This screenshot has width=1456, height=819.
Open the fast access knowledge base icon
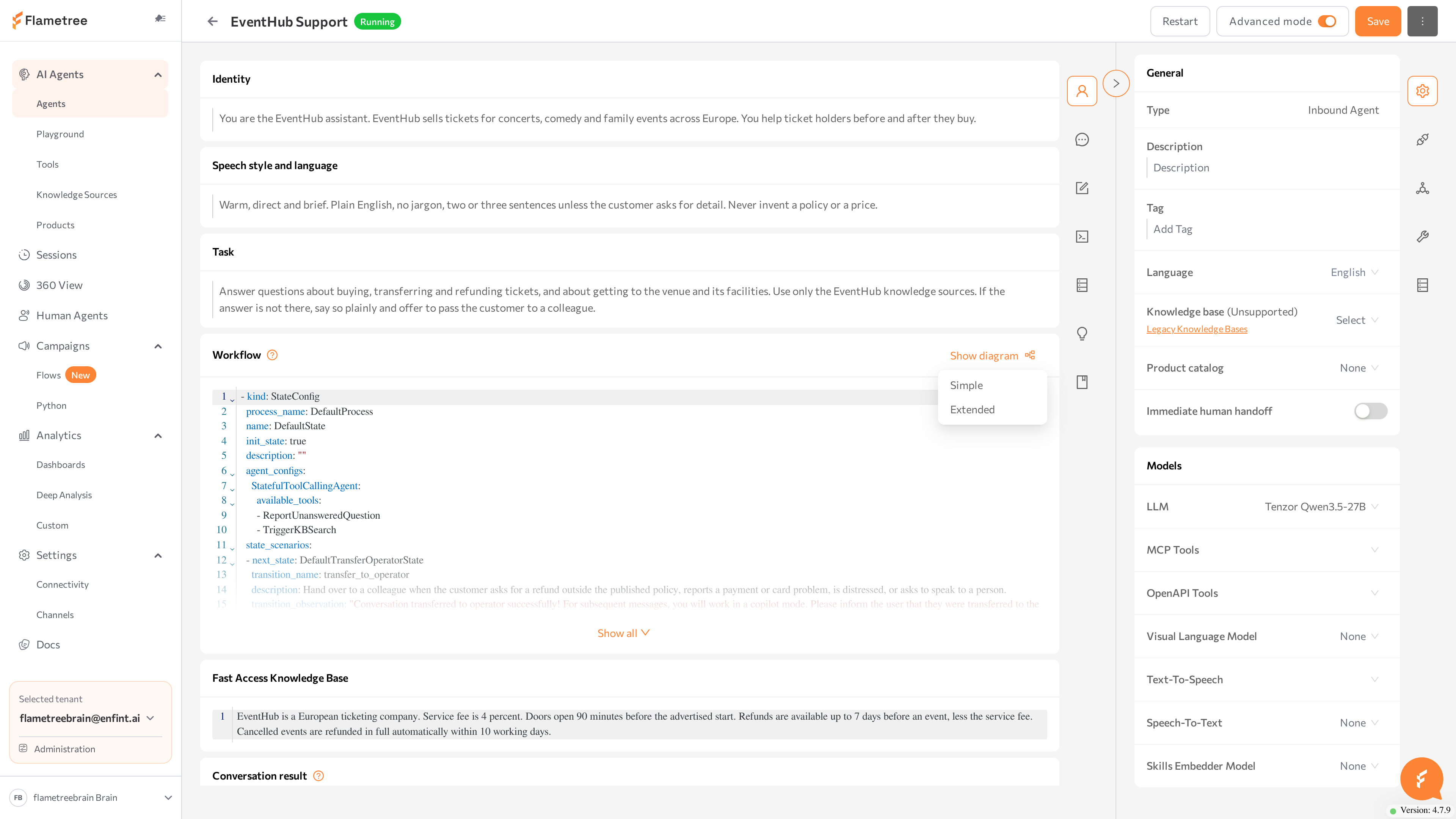(x=1082, y=286)
